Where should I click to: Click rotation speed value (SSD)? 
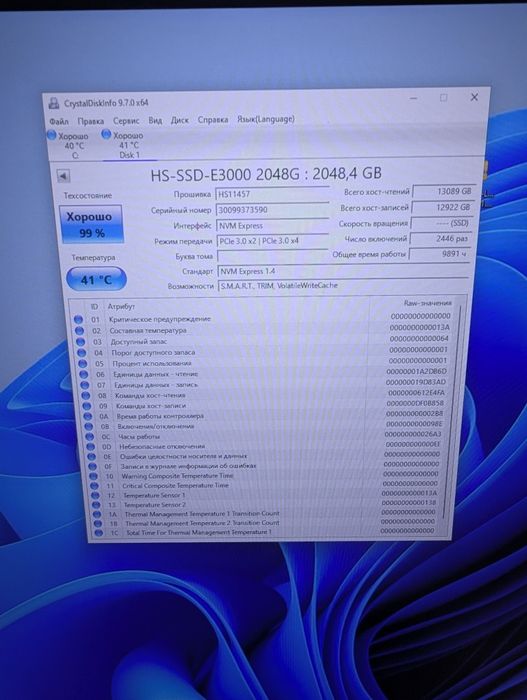(441, 223)
